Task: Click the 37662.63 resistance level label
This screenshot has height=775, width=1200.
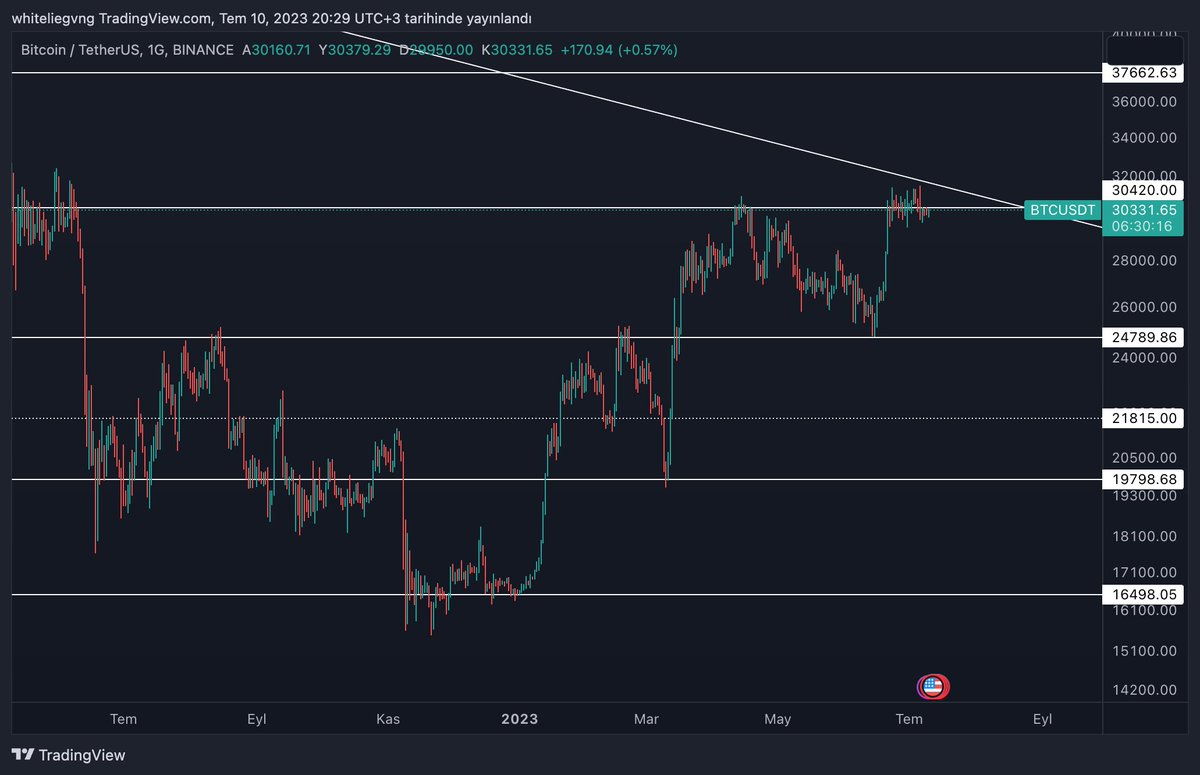Action: coord(1143,73)
